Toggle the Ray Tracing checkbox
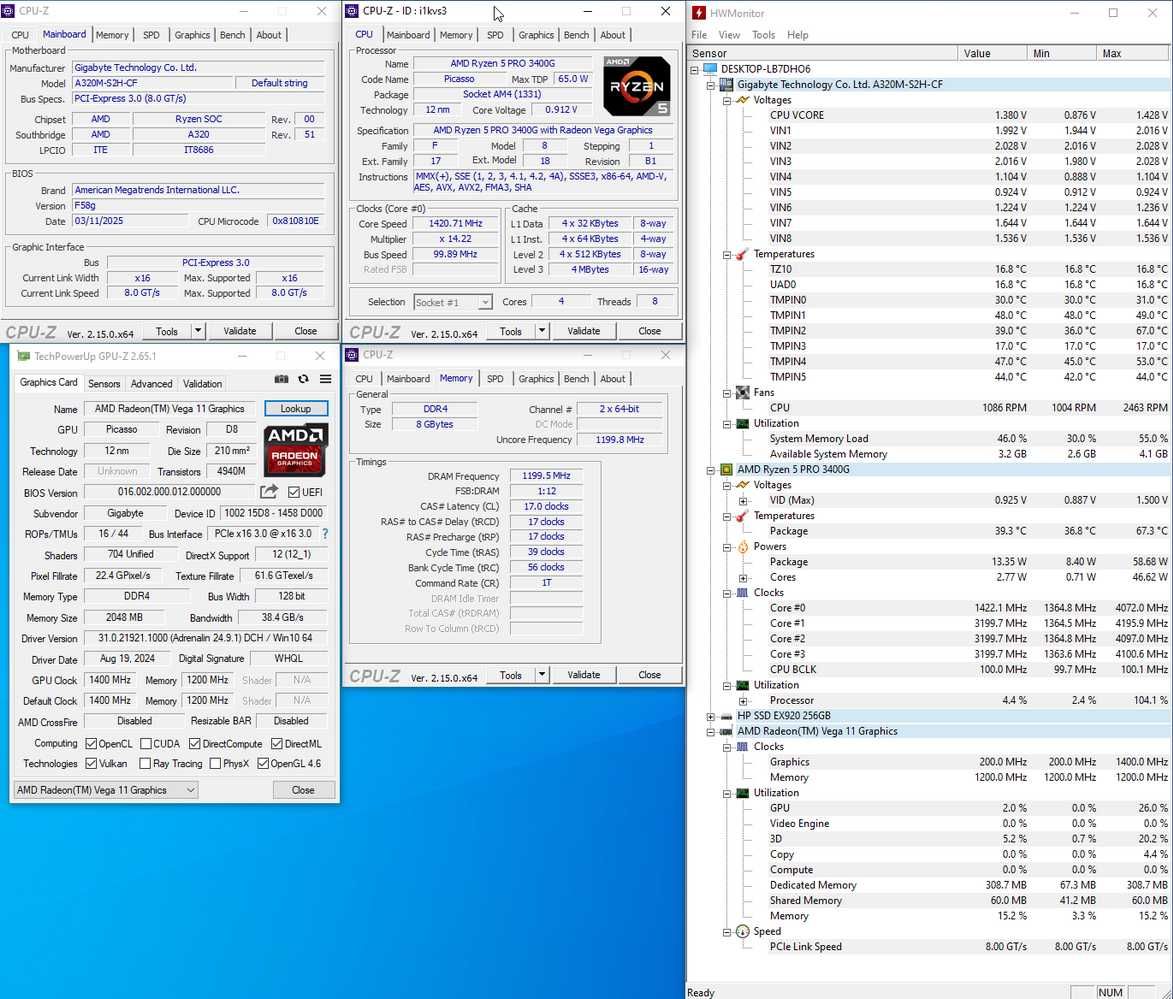 click(145, 764)
